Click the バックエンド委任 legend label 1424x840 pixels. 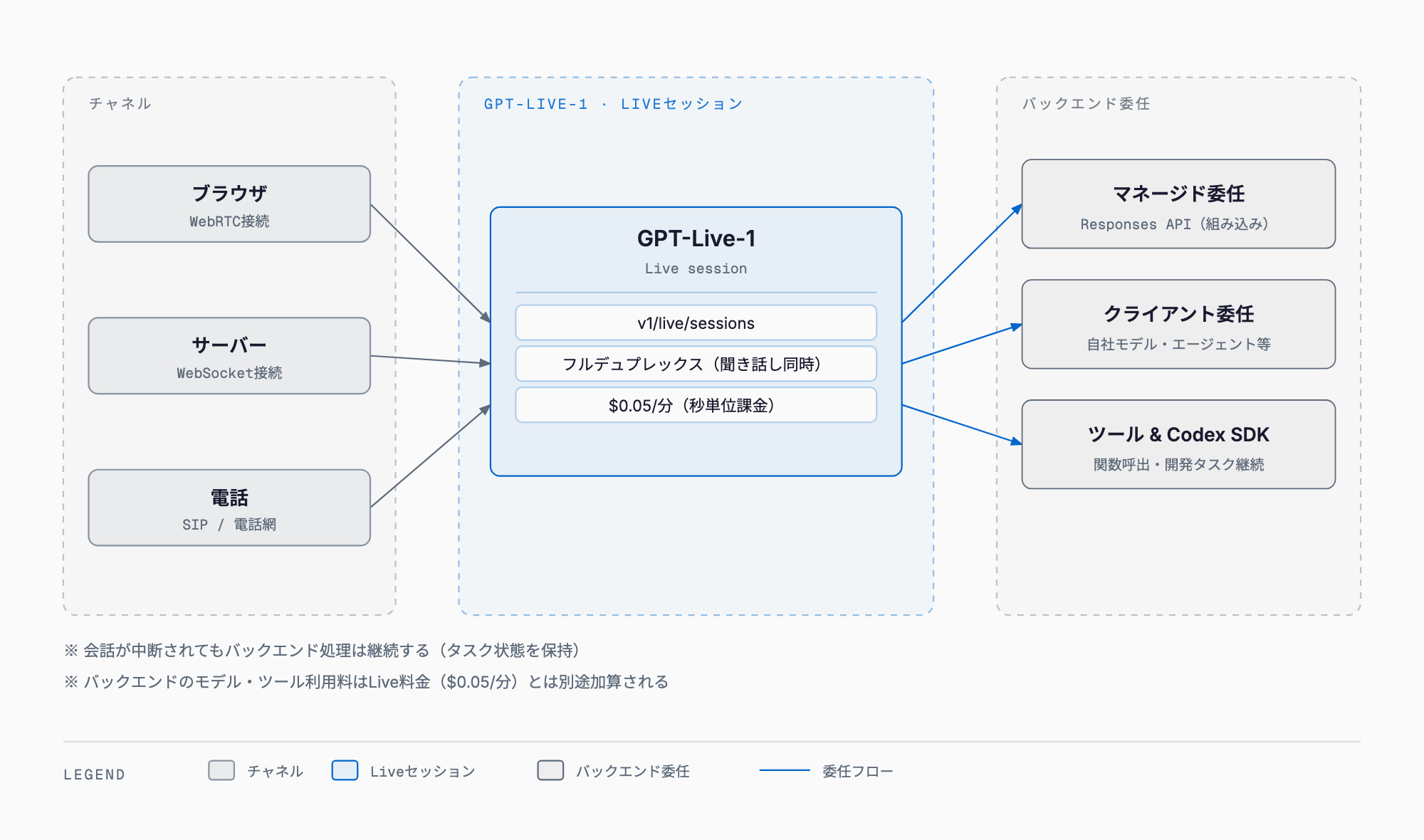[632, 771]
